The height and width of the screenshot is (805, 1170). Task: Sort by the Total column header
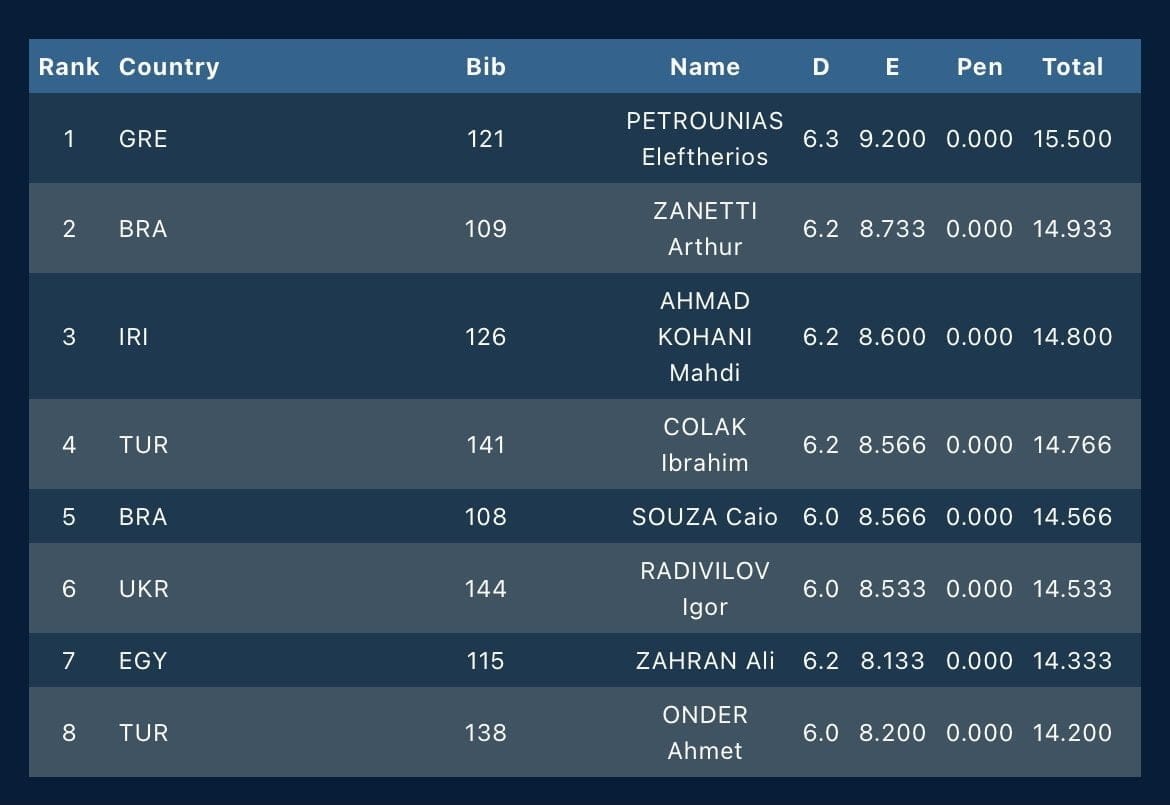(1072, 67)
